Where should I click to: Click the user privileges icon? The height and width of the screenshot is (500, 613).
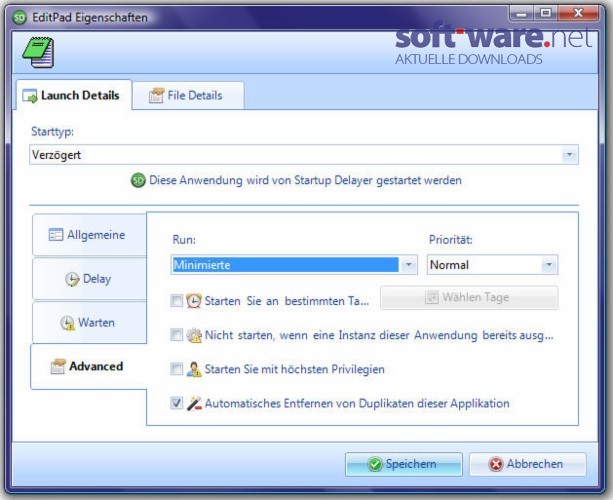point(194,369)
